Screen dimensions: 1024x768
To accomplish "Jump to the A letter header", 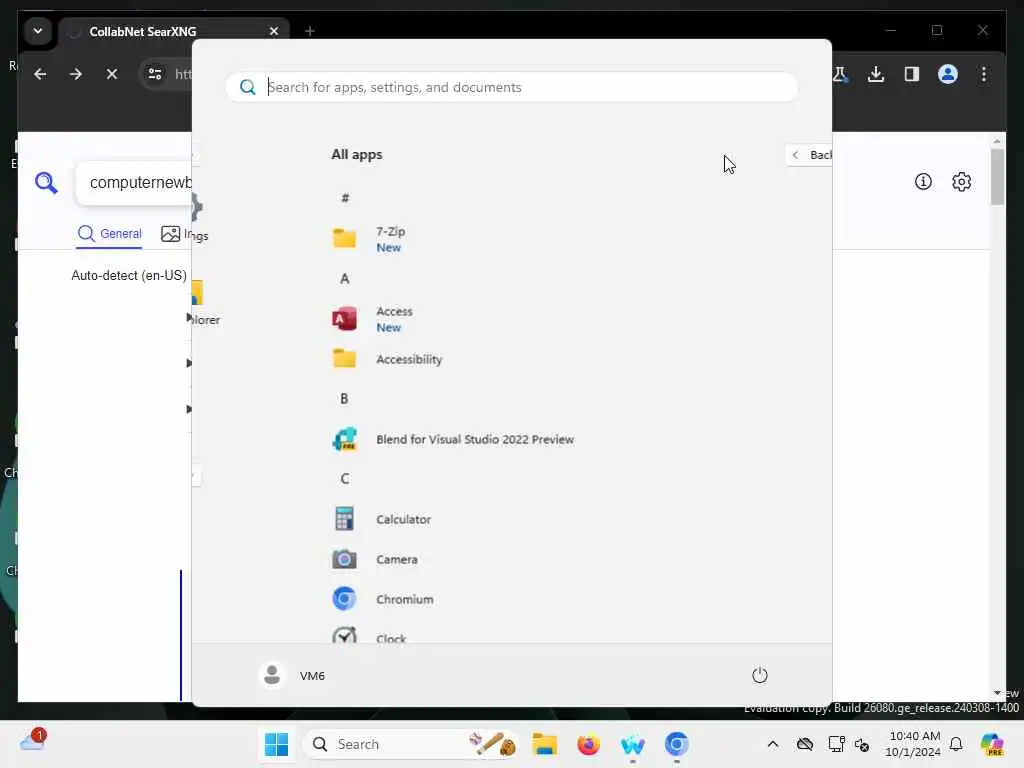I will [345, 279].
